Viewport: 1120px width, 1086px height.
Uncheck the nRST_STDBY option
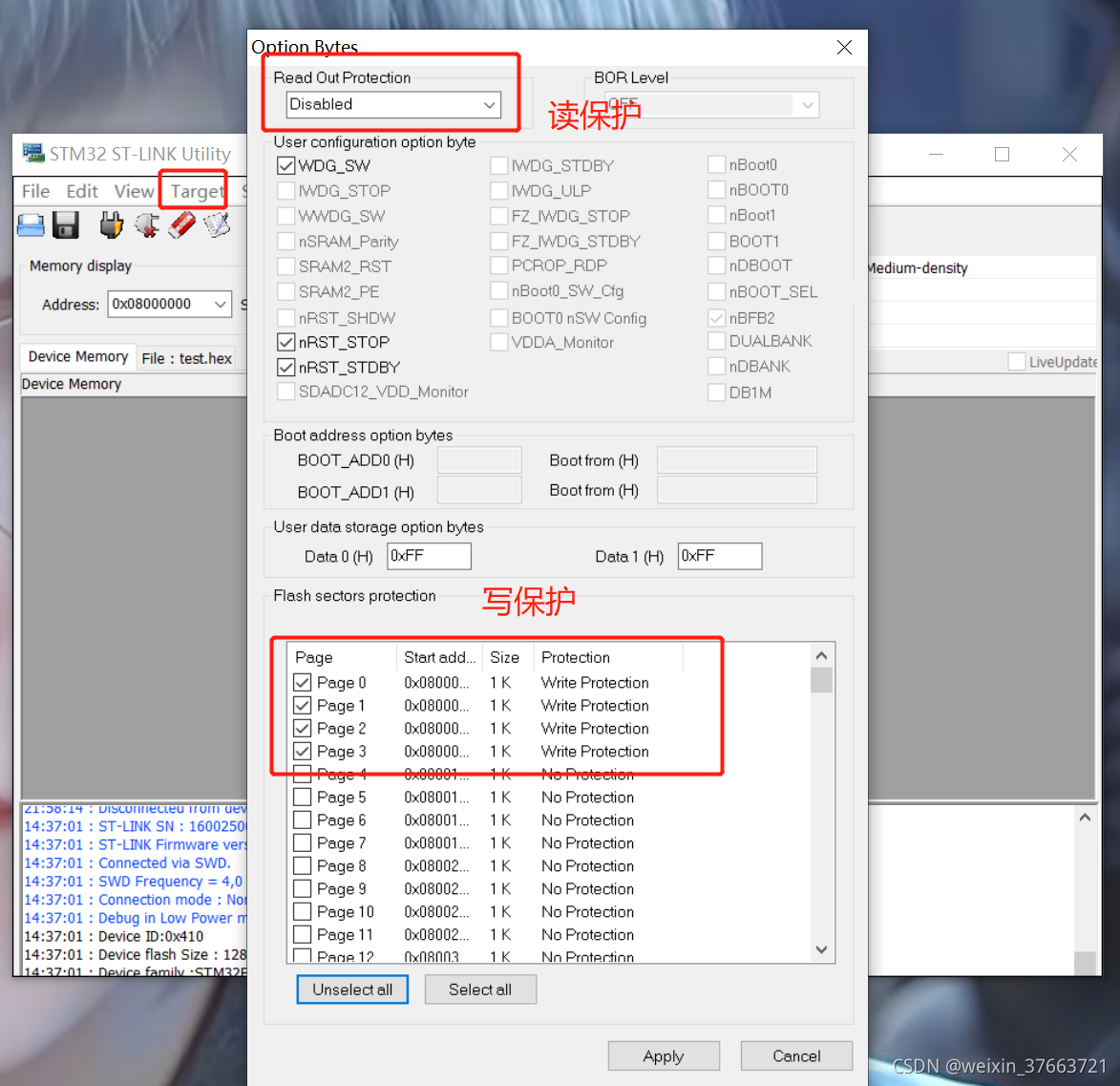pyautogui.click(x=285, y=367)
